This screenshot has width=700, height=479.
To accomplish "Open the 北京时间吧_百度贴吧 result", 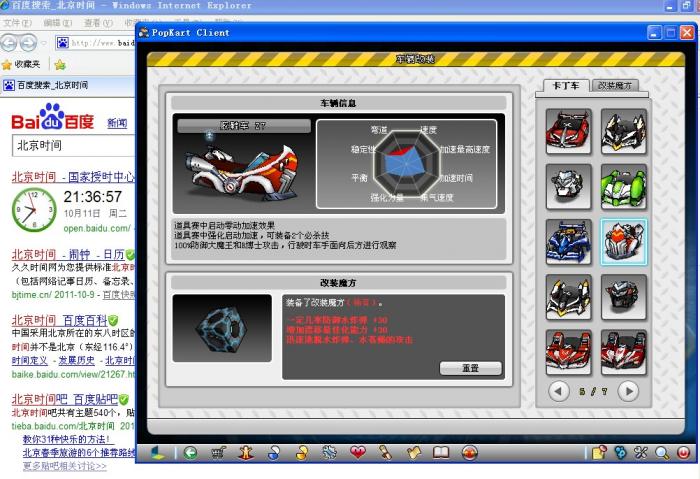I will point(65,399).
